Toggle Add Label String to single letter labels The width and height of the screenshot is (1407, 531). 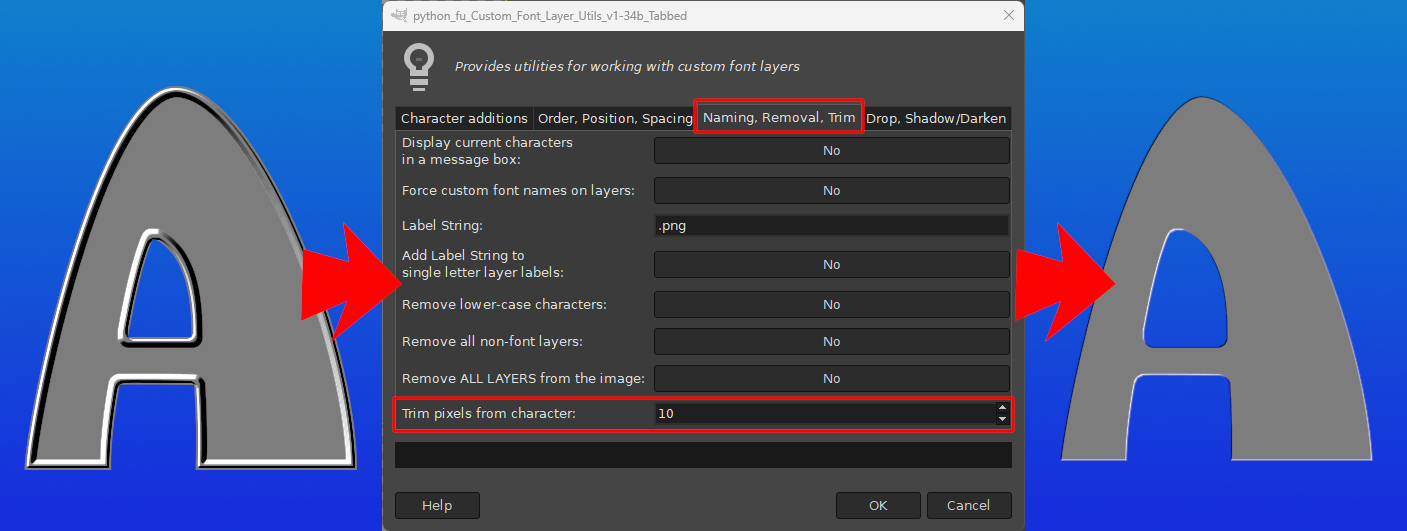[831, 265]
